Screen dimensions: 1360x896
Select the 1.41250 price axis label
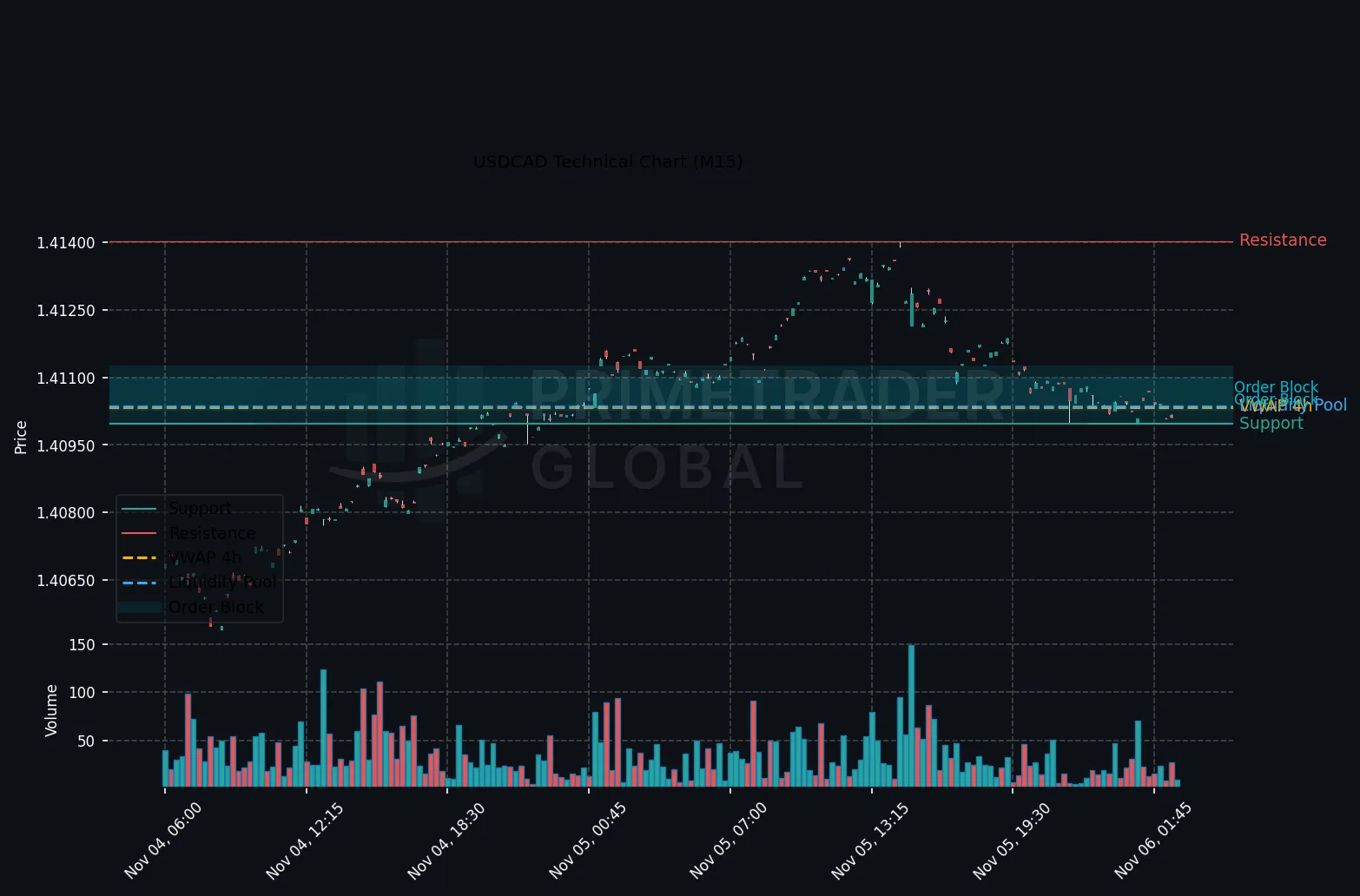(65, 311)
